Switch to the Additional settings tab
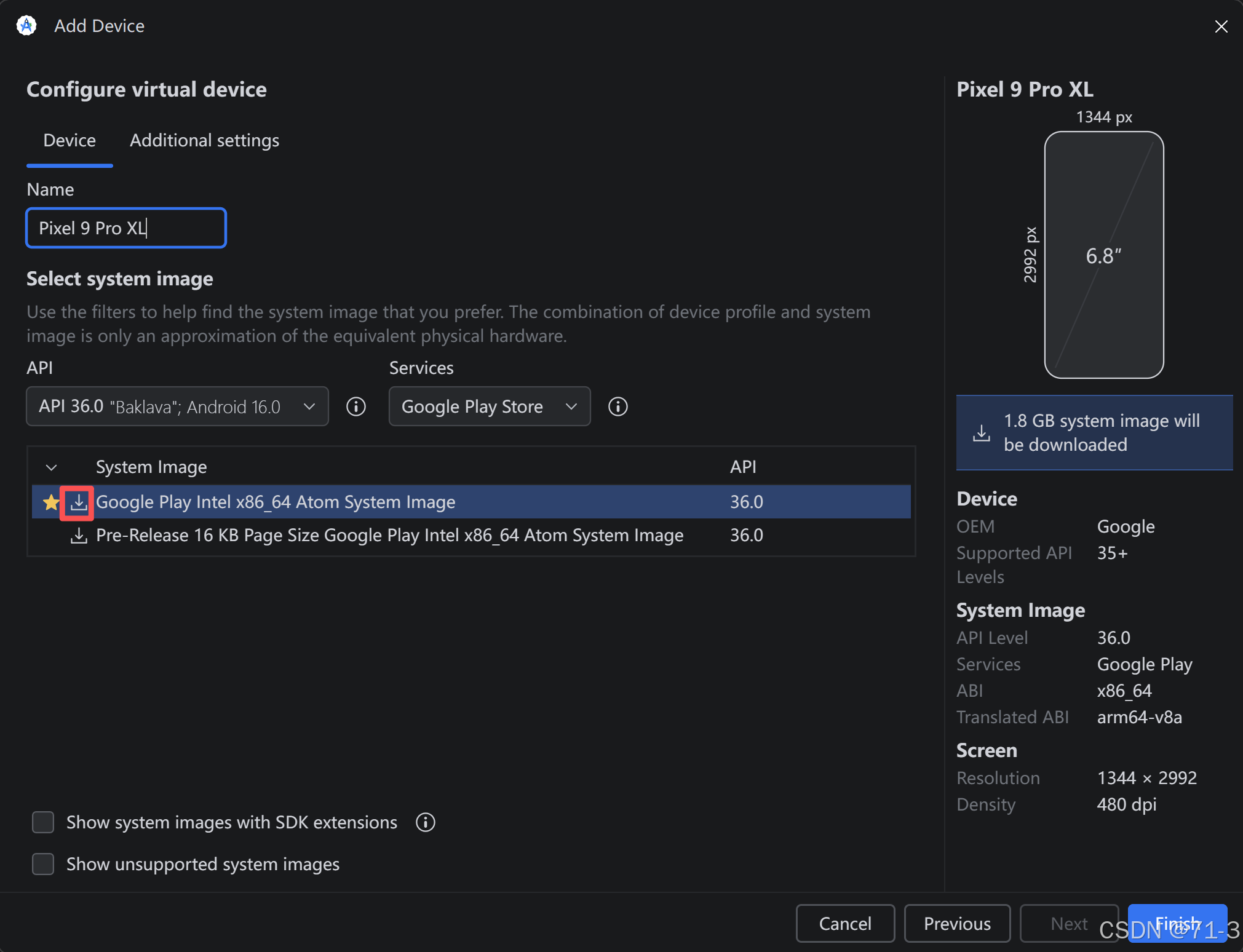1243x952 pixels. [204, 141]
